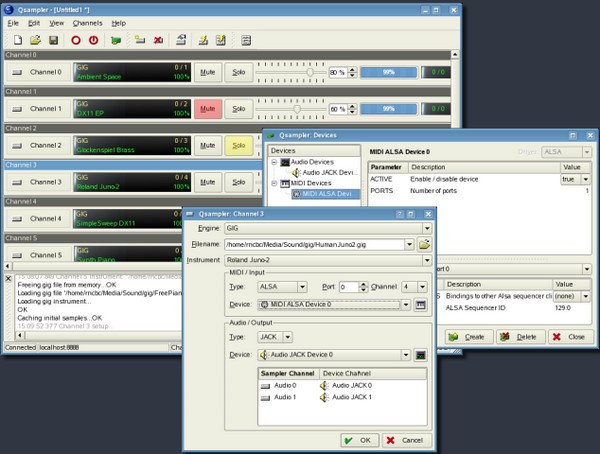Open a session file from the toolbar
Screen dimensions: 600x454
click(x=35, y=40)
